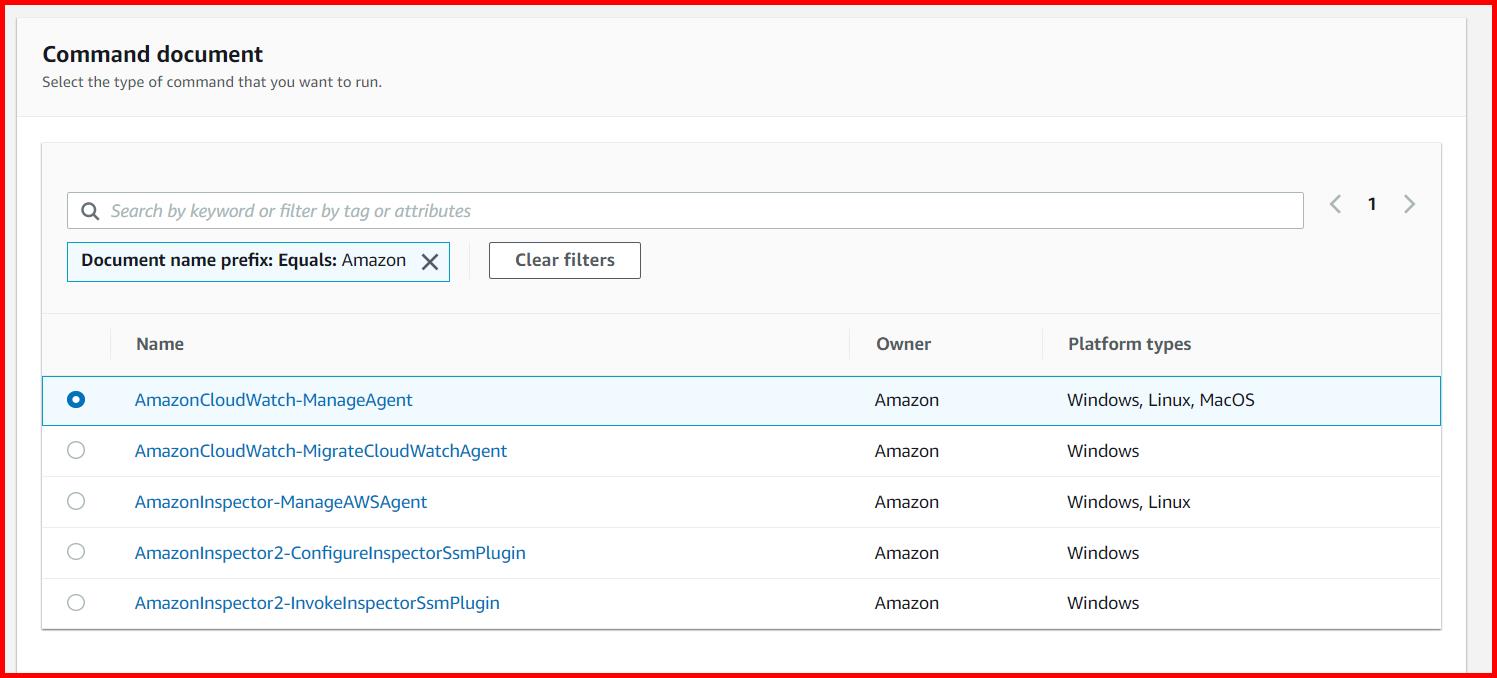
Task: Select the AmazonInspector2-ConfigureInspectorSsmPlugin radio button
Action: [76, 552]
